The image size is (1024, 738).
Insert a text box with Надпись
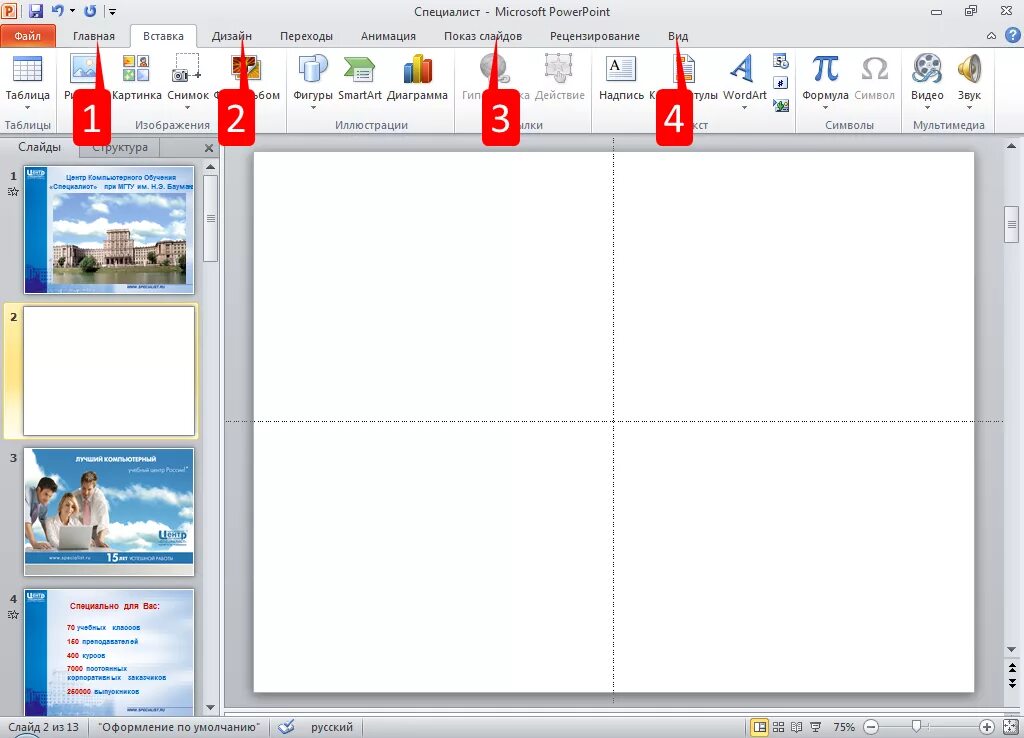pyautogui.click(x=621, y=77)
